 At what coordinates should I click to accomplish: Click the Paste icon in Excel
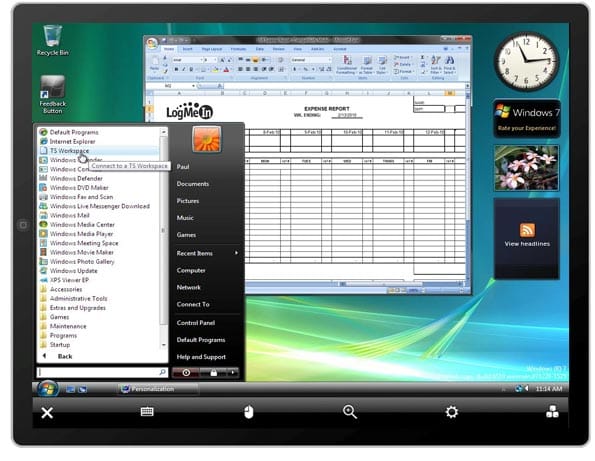tap(155, 63)
